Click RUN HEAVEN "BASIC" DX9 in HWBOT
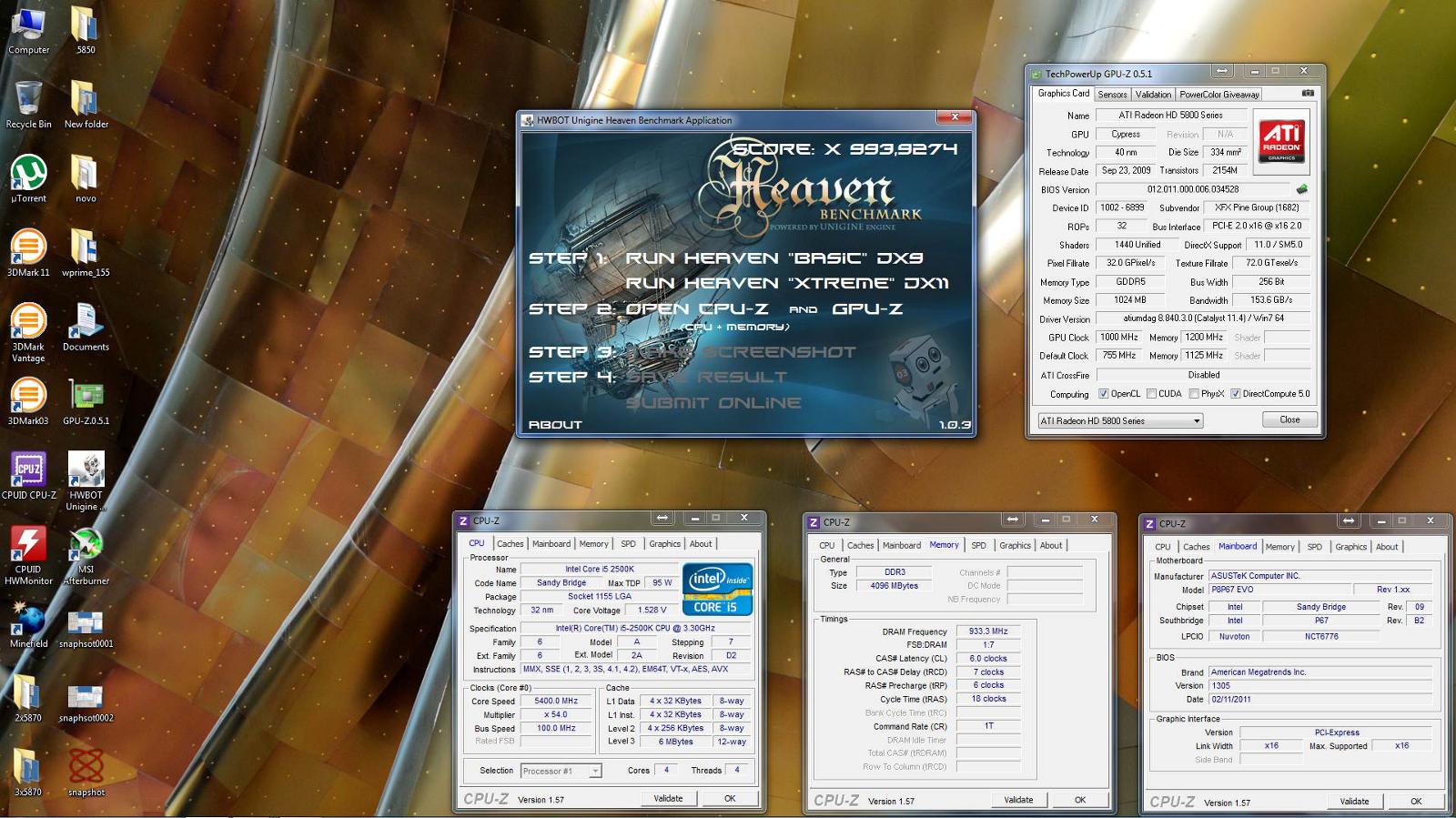The image size is (1456, 818). pos(773,258)
